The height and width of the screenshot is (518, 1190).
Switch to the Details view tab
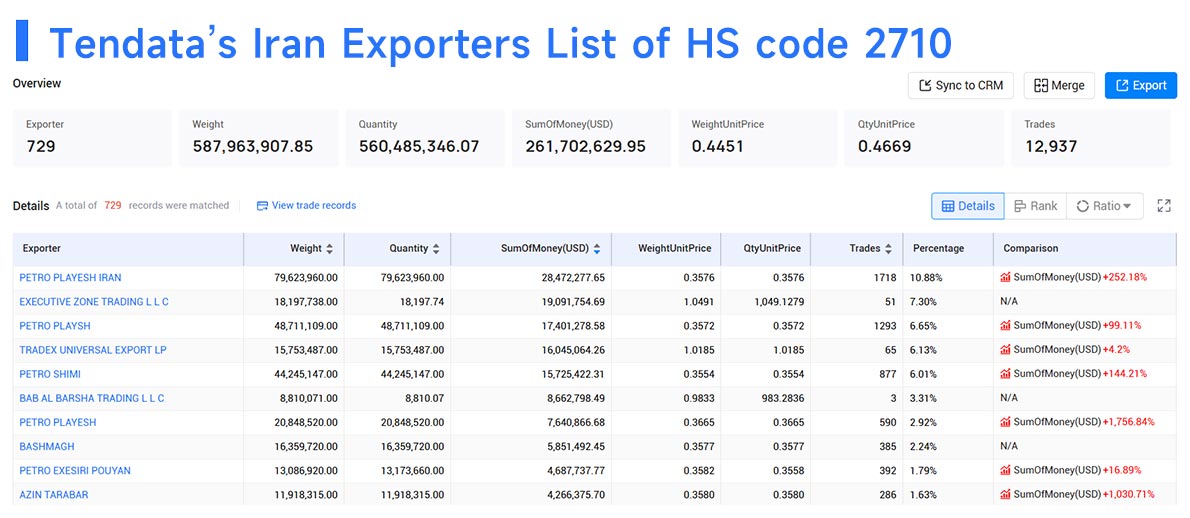968,206
